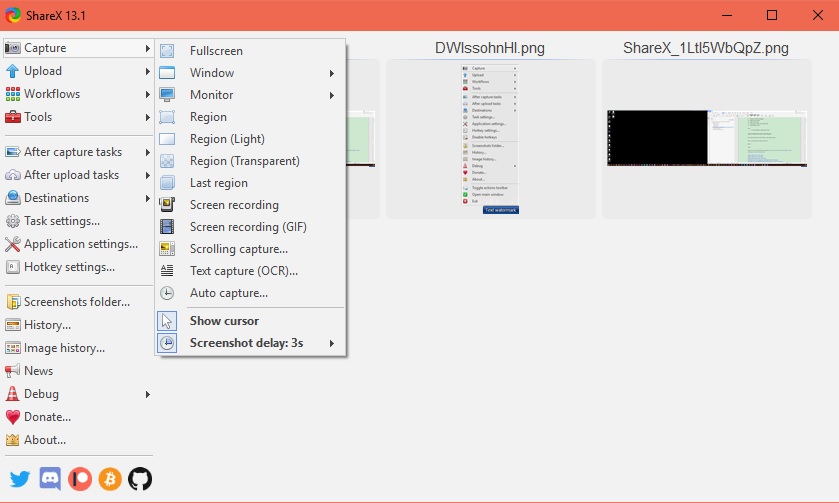Open Task settings...

coord(78,221)
